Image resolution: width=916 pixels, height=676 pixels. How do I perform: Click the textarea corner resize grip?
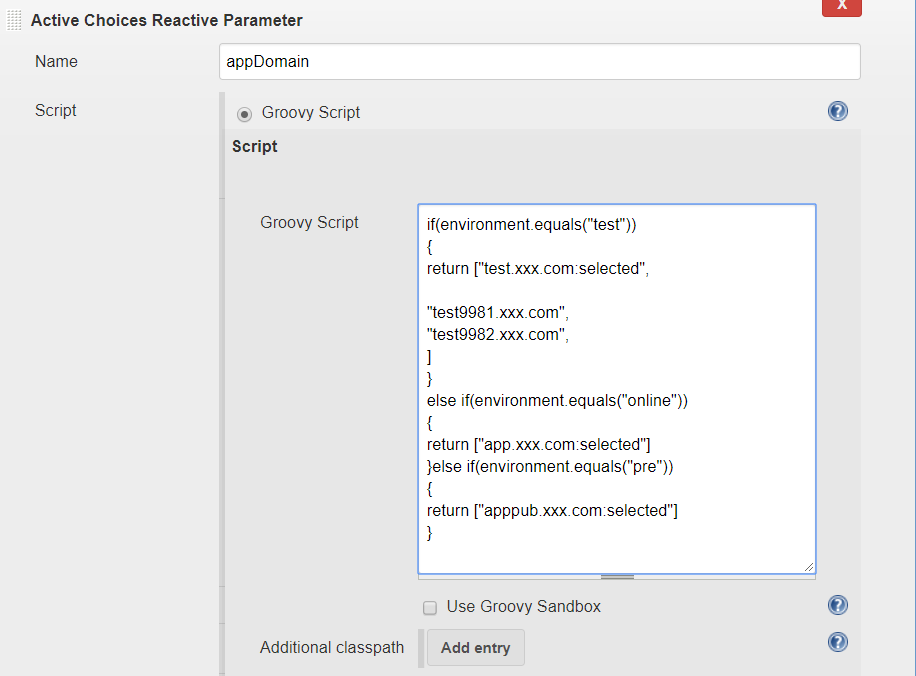[x=808, y=566]
